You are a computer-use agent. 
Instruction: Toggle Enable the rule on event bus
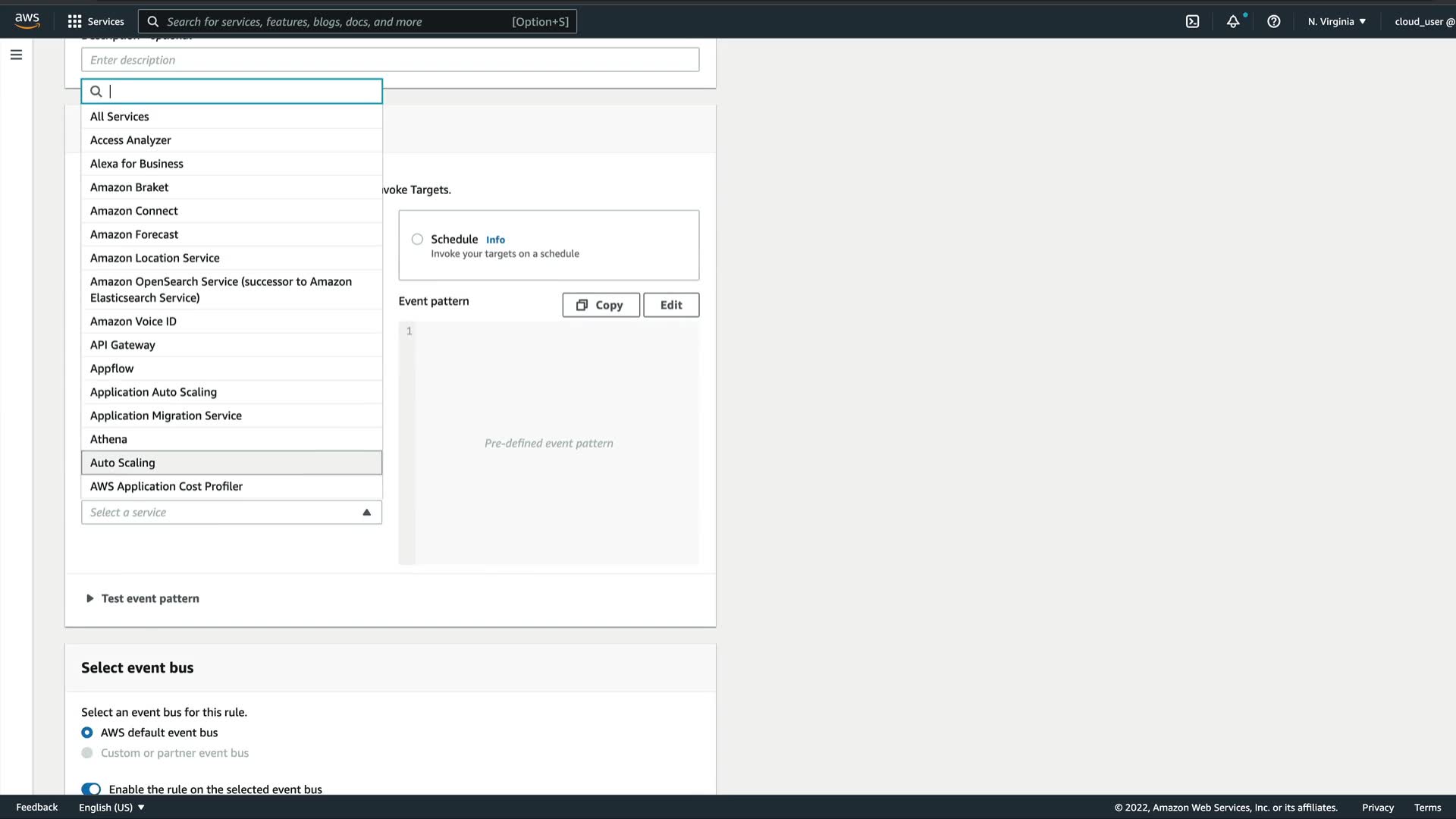tap(91, 789)
